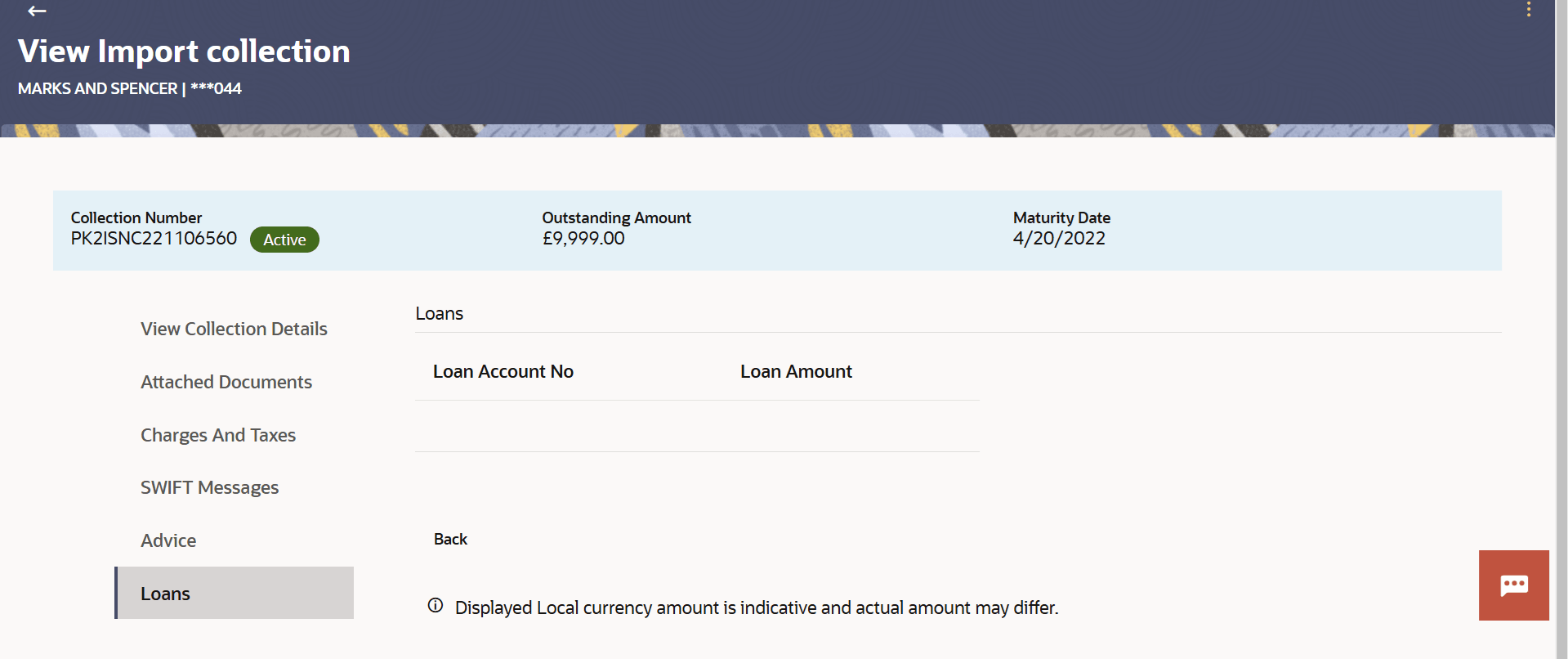
Task: Click the Maturity Date label
Action: click(x=1061, y=217)
